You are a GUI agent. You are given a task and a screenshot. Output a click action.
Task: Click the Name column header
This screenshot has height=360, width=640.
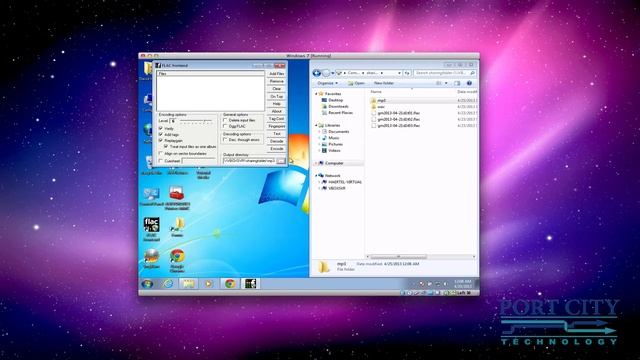(376, 92)
